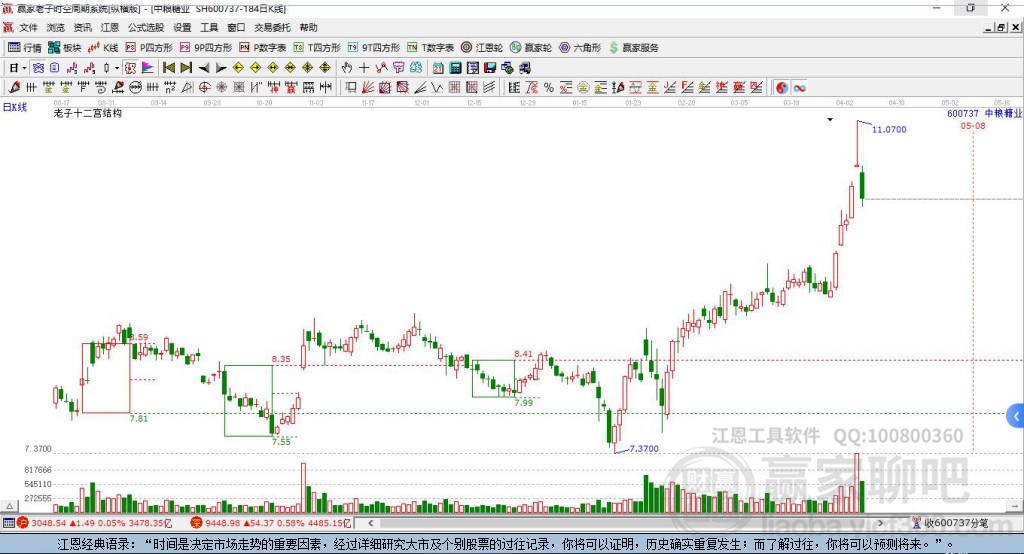The width and height of the screenshot is (1024, 554).
Task: Select the n² square tool
Action: [x=170, y=88]
